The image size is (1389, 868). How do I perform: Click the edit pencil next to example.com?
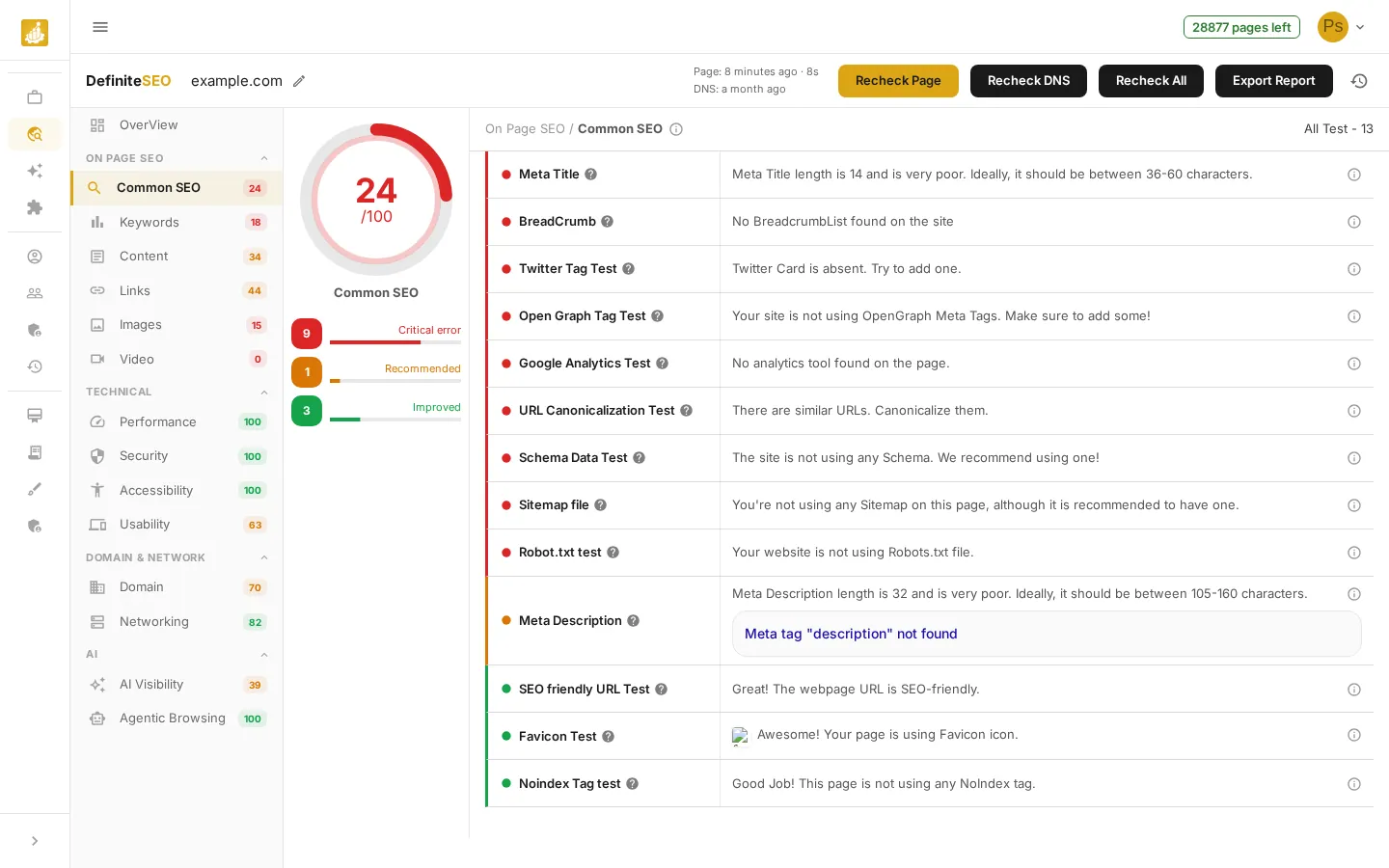click(x=299, y=81)
